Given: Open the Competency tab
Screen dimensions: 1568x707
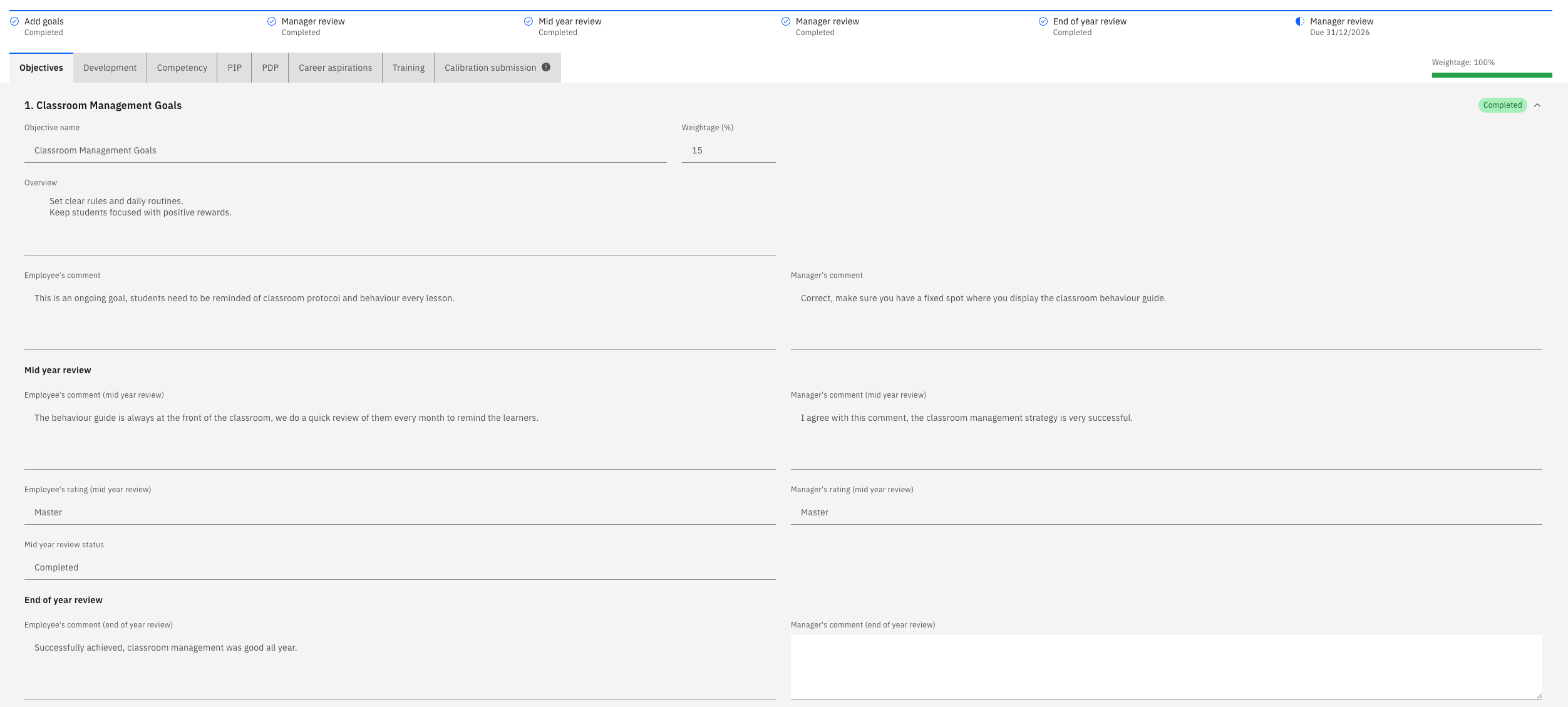Looking at the screenshot, I should click(x=182, y=68).
